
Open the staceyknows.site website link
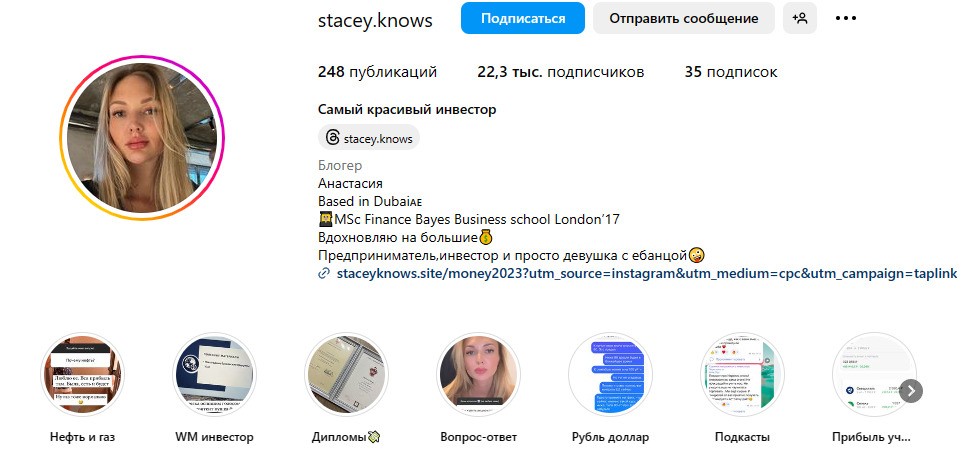point(647,273)
